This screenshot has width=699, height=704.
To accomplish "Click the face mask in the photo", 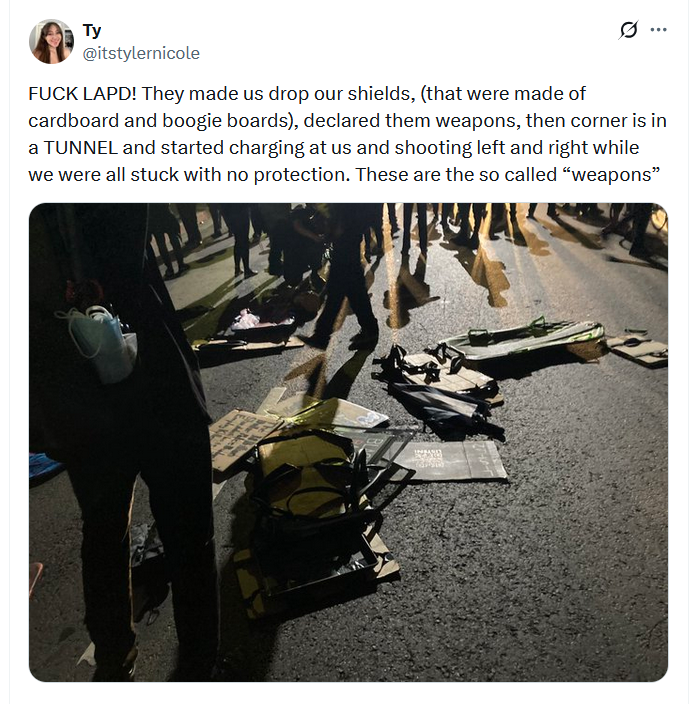I will [x=101, y=340].
